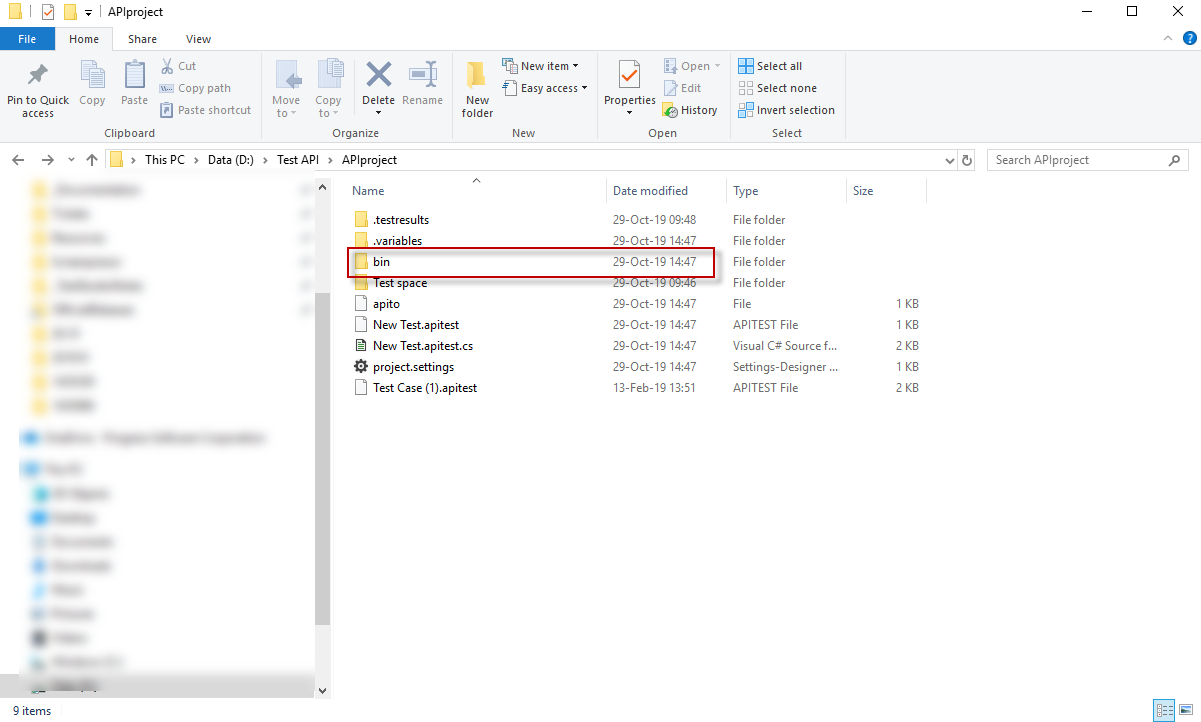Viewport: 1201px width, 722px height.
Task: Click the Search APIproject field
Action: (1075, 160)
